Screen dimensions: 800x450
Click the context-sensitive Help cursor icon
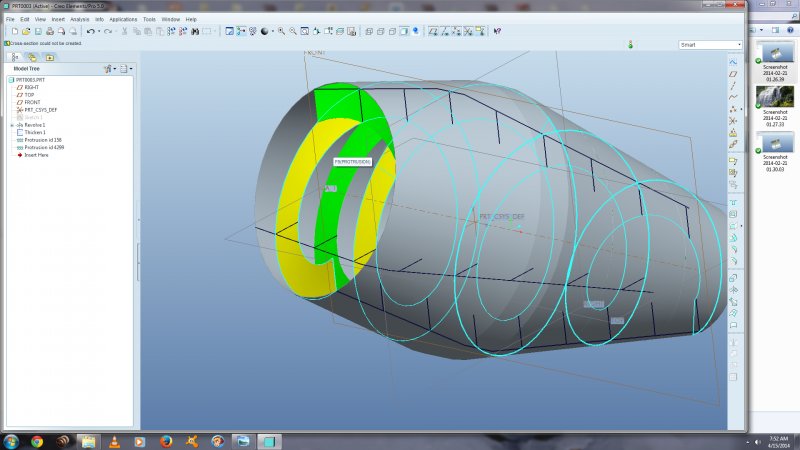pos(497,31)
